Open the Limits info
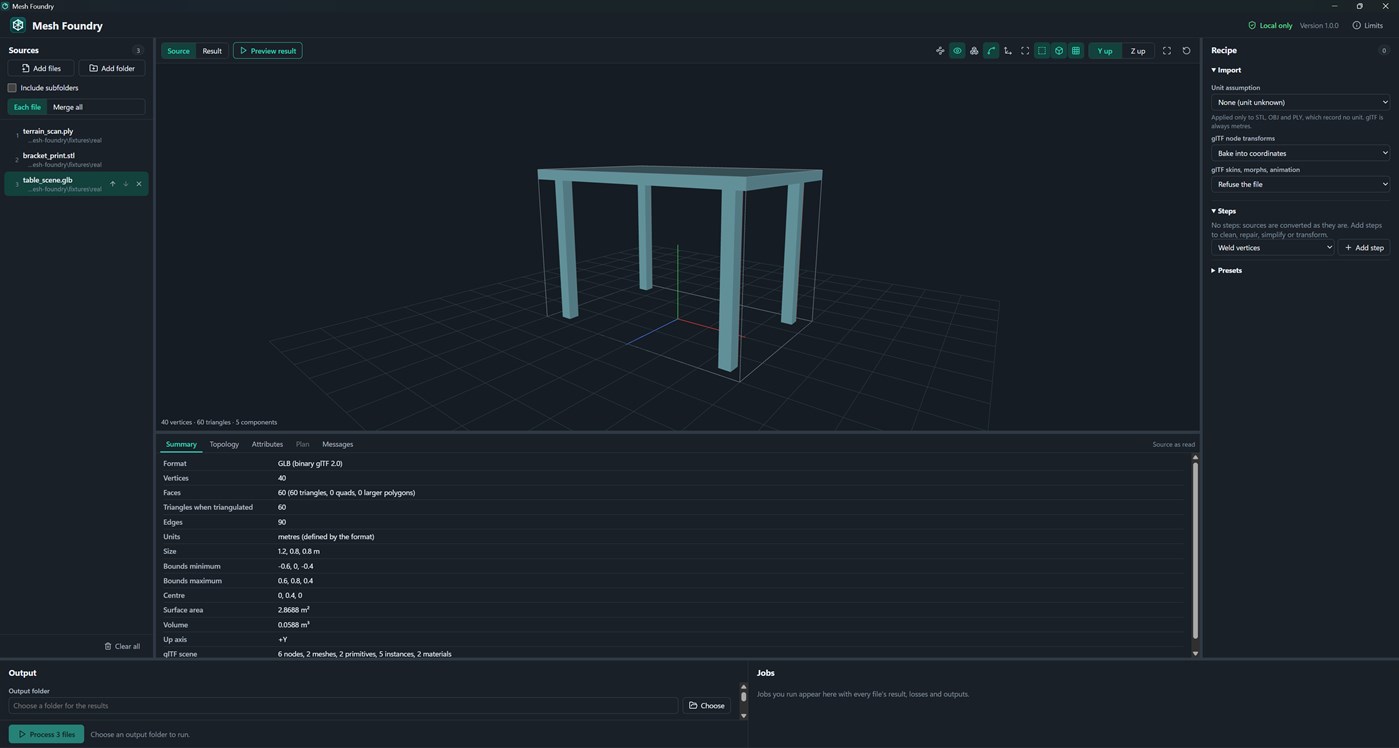 [x=1368, y=25]
